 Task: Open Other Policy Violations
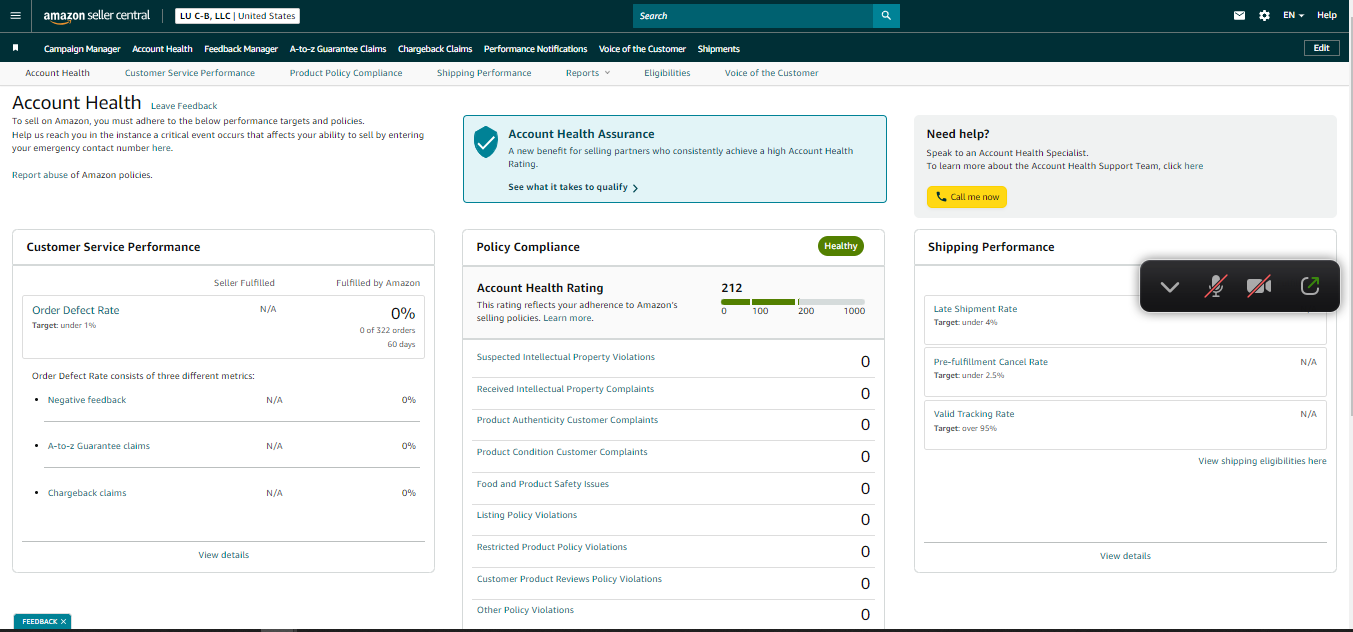[525, 610]
